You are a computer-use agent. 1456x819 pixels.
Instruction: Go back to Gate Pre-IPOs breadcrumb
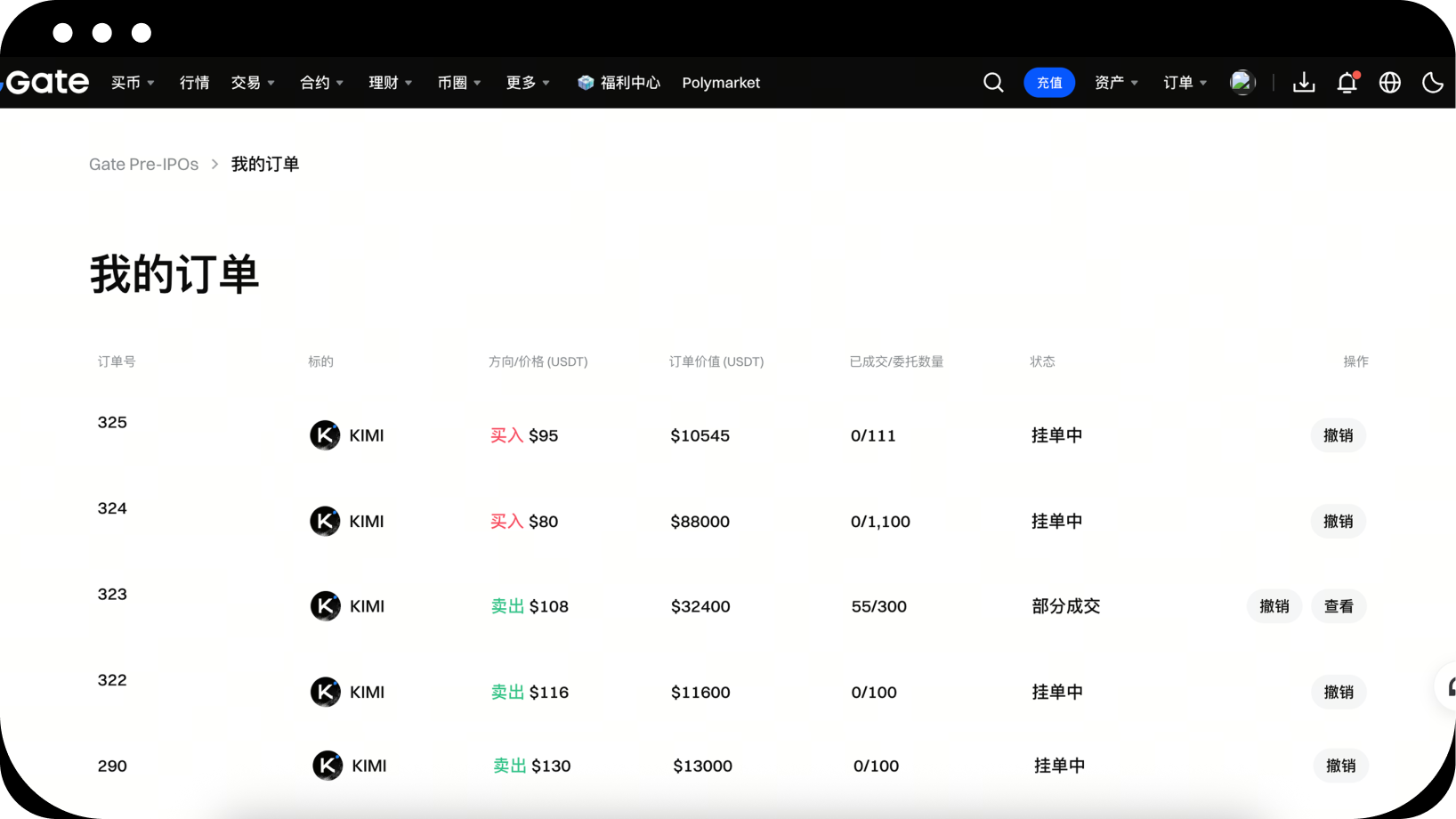pos(143,164)
